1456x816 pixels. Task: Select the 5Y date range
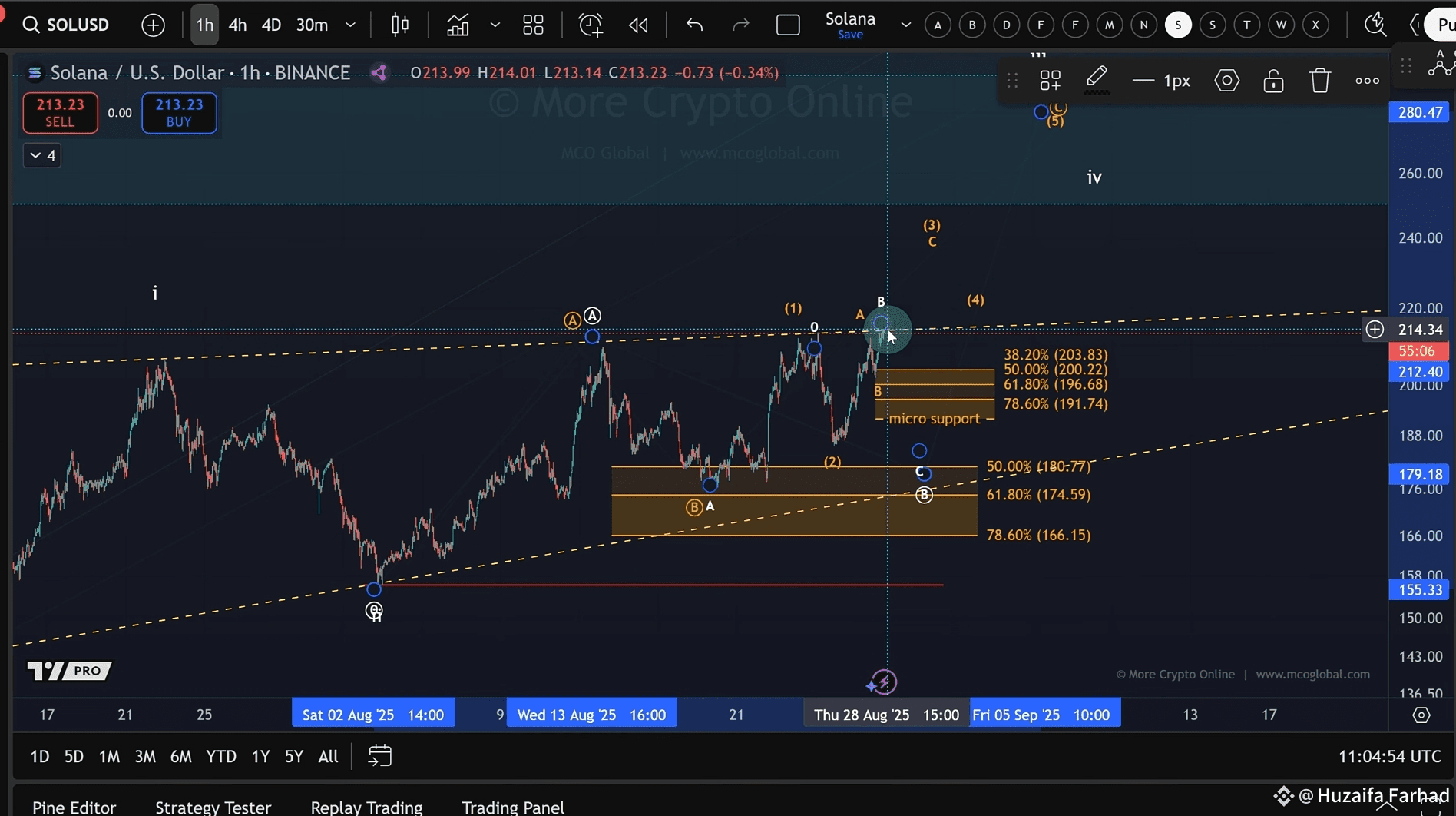(x=294, y=756)
